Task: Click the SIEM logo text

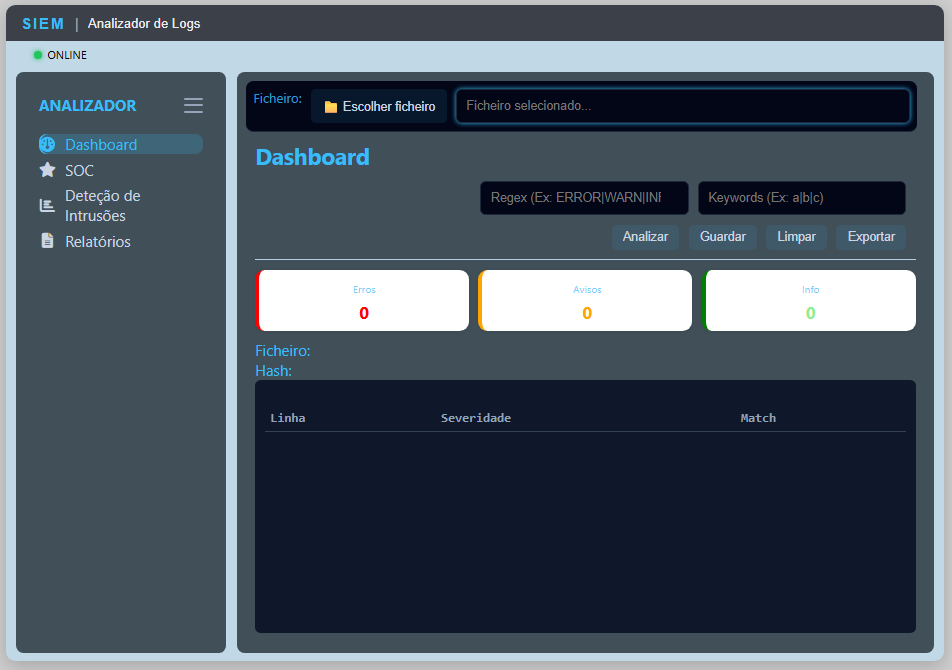Action: click(43, 24)
